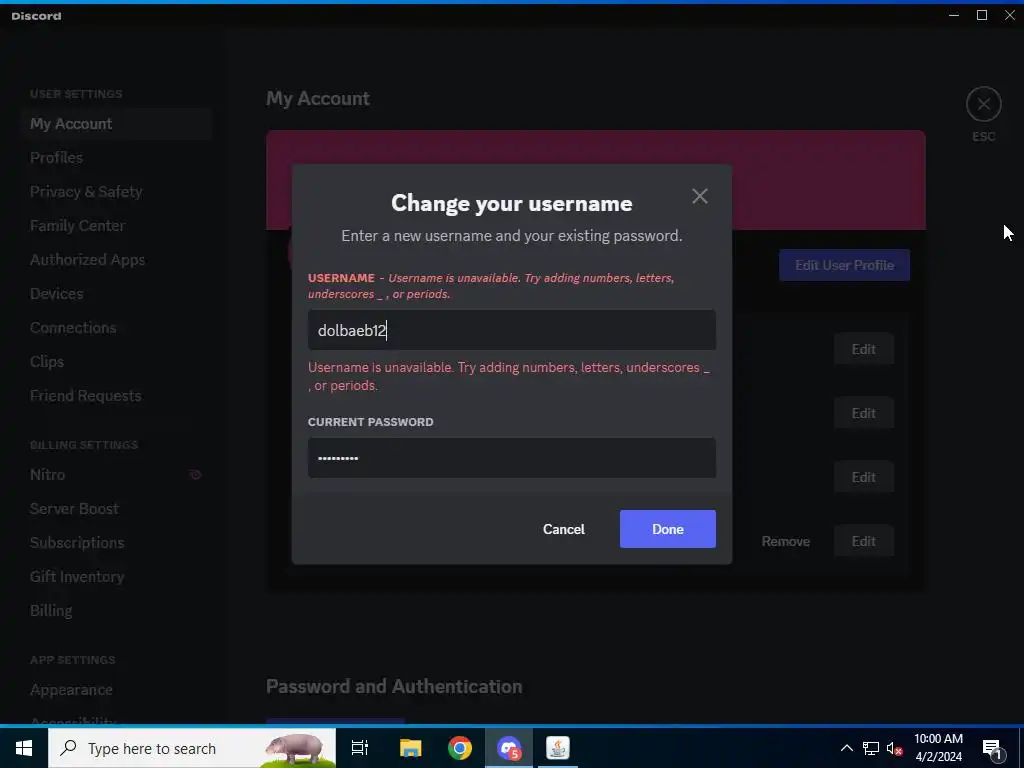
Task: Open Authorized Apps
Action: 116,259
